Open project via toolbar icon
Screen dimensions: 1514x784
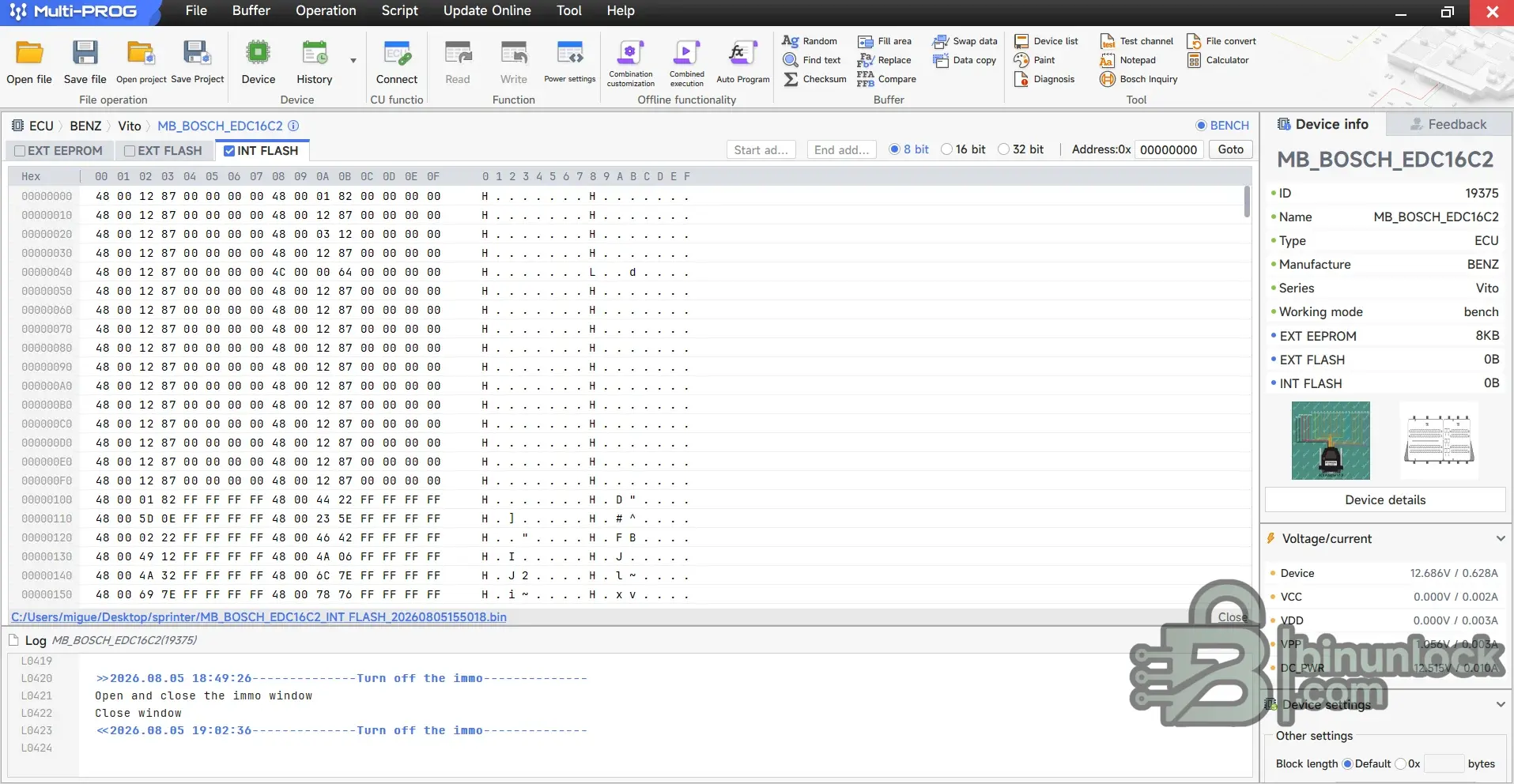point(141,53)
